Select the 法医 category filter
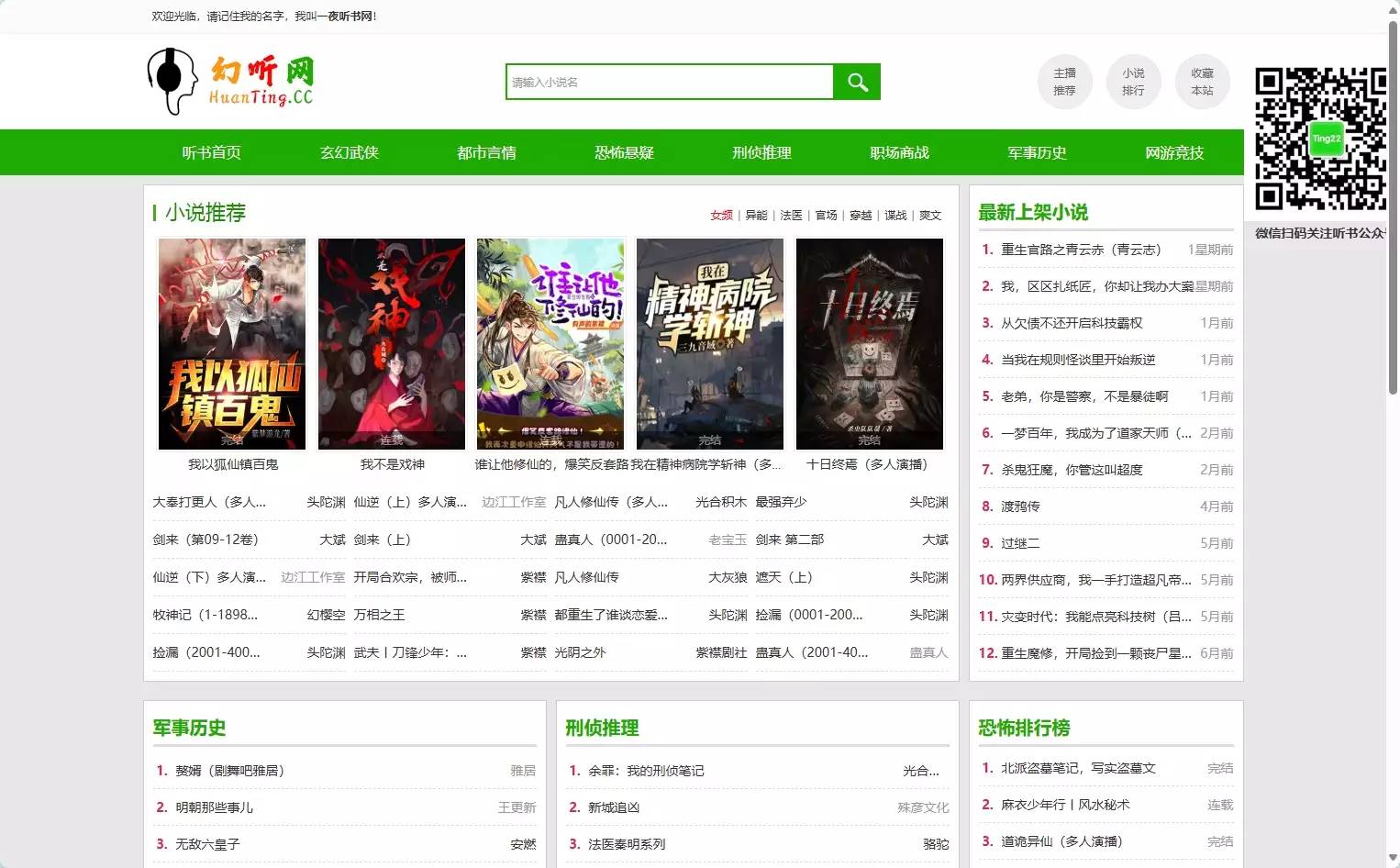 [x=791, y=215]
